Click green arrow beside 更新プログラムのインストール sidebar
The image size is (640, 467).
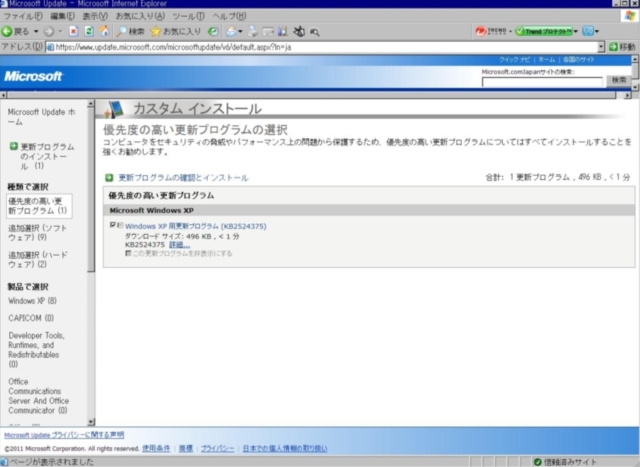tap(13, 146)
